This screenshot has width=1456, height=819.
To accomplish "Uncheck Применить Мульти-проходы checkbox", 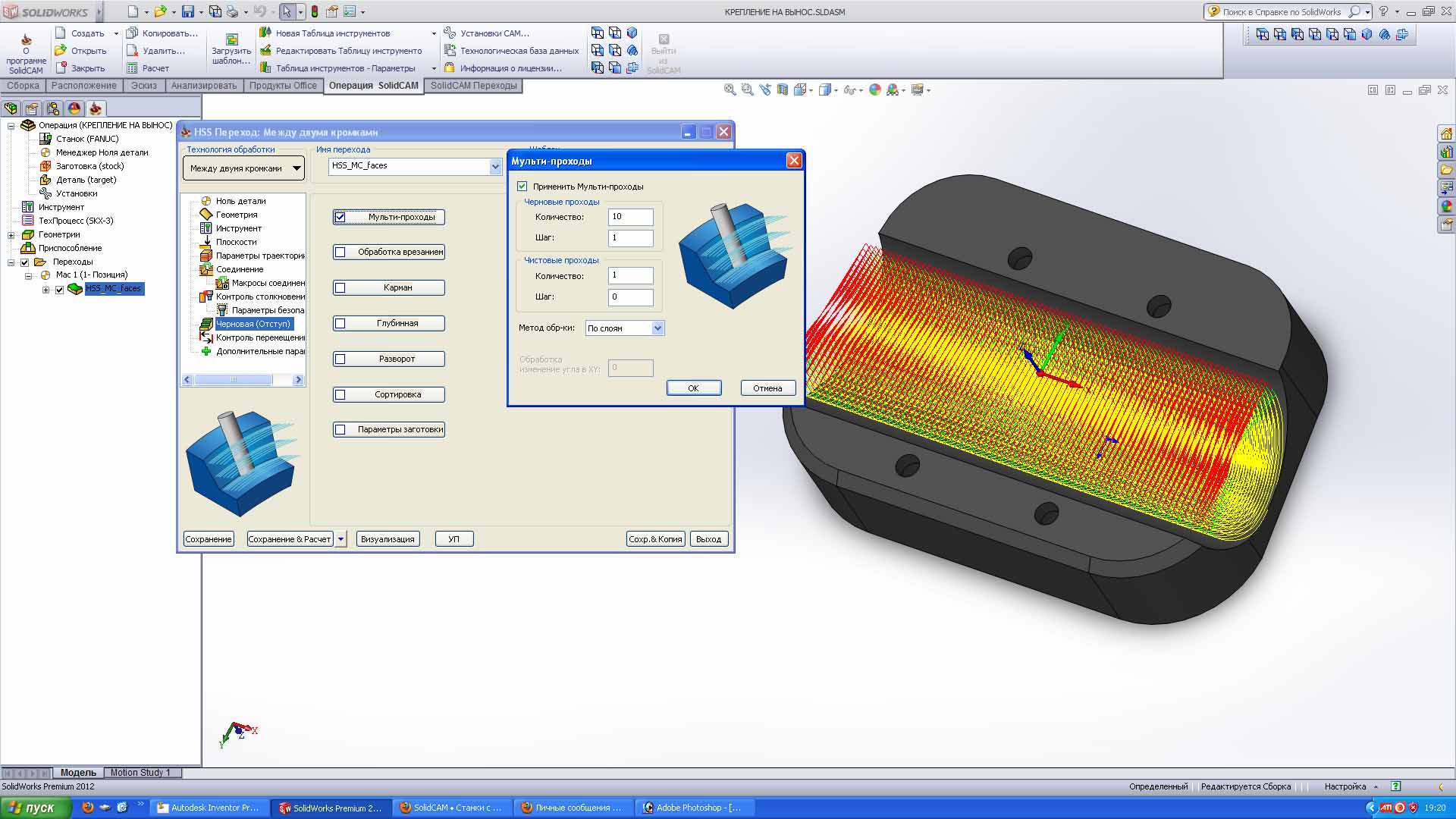I will 522,187.
